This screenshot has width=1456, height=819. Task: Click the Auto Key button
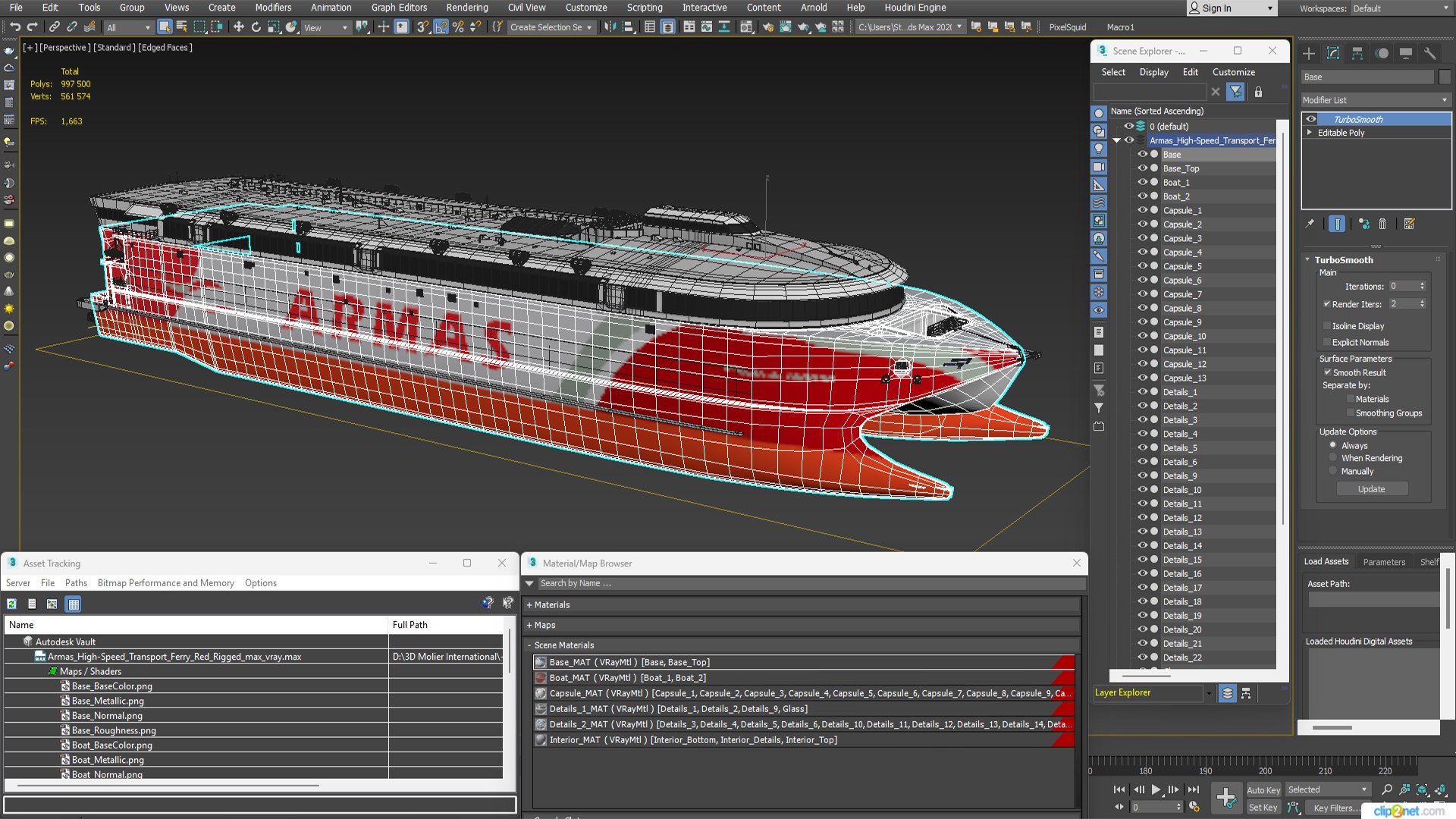(1263, 790)
